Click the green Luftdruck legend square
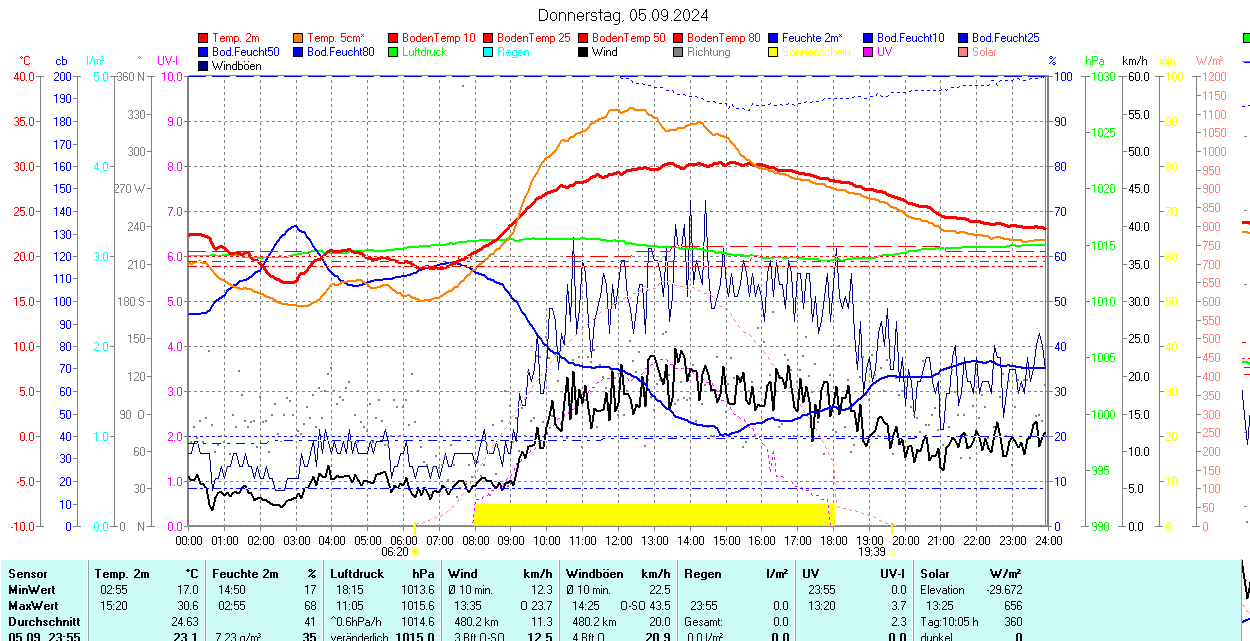1250x641 pixels. (394, 52)
